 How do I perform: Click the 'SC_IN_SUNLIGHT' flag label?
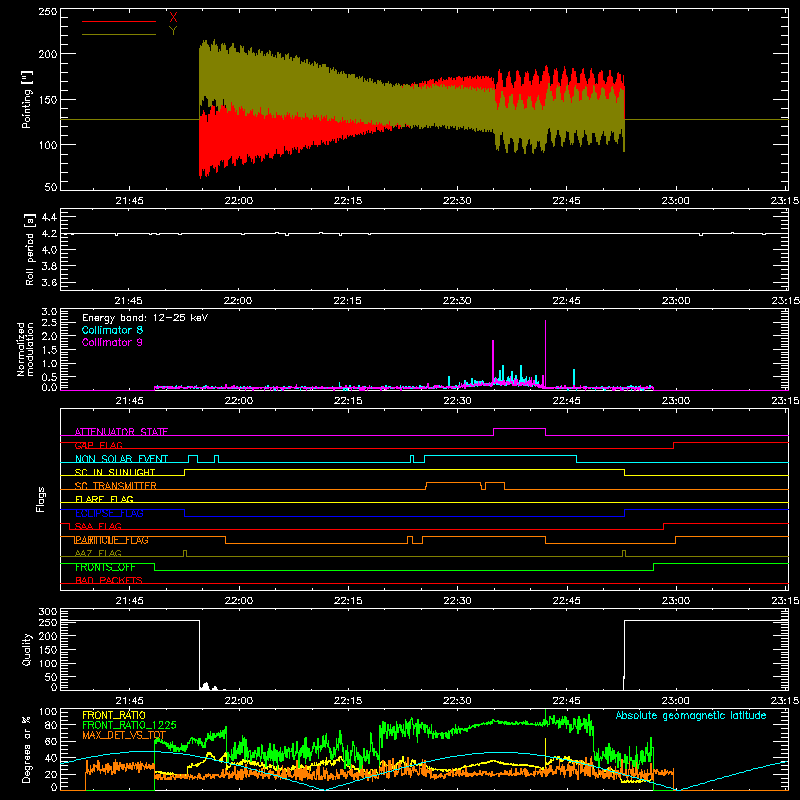(x=115, y=472)
